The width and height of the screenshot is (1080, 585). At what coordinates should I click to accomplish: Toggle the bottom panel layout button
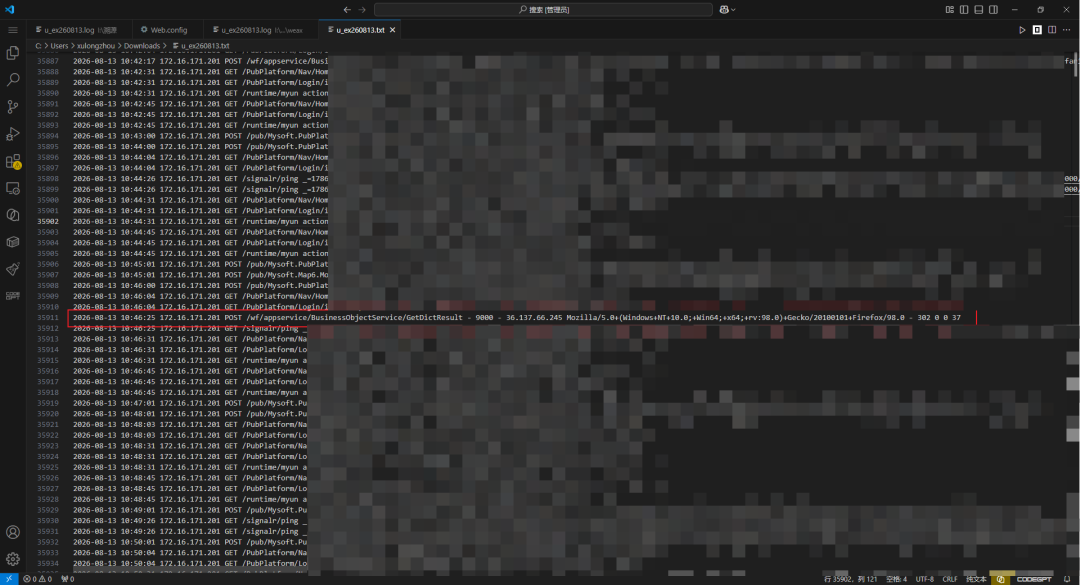[979, 10]
